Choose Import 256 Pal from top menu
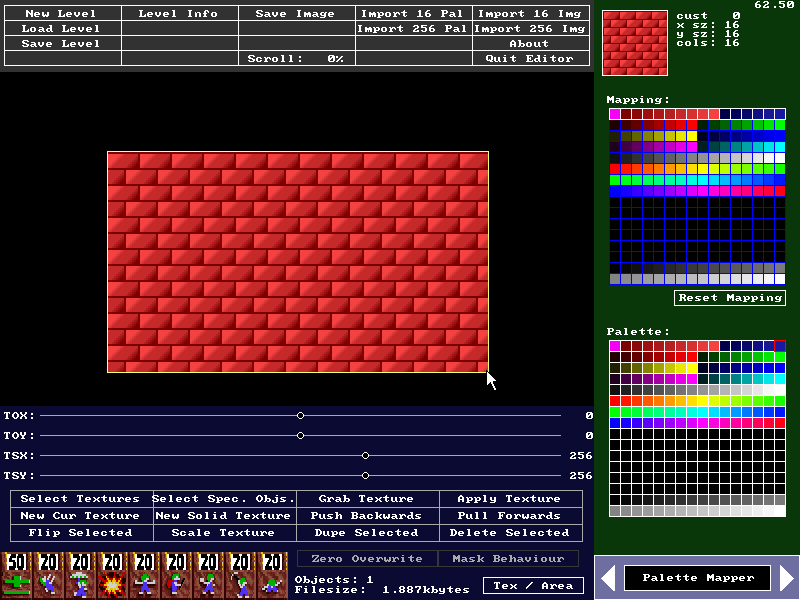Screen dimensions: 800x600 414,29
